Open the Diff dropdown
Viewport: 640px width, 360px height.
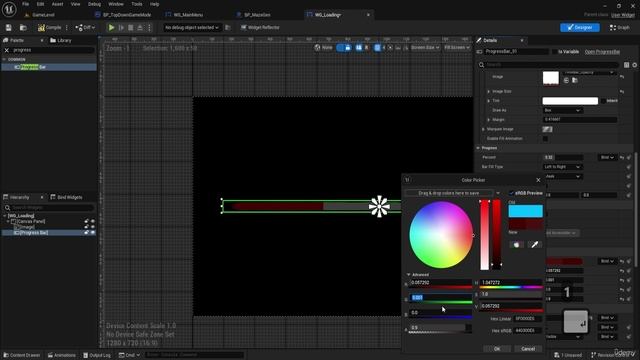click(x=85, y=27)
